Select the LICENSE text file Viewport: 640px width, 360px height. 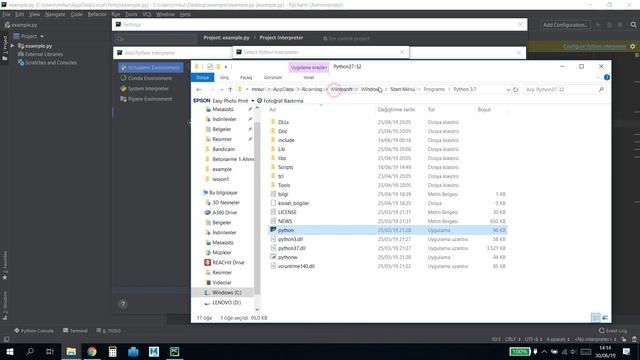pyautogui.click(x=287, y=212)
